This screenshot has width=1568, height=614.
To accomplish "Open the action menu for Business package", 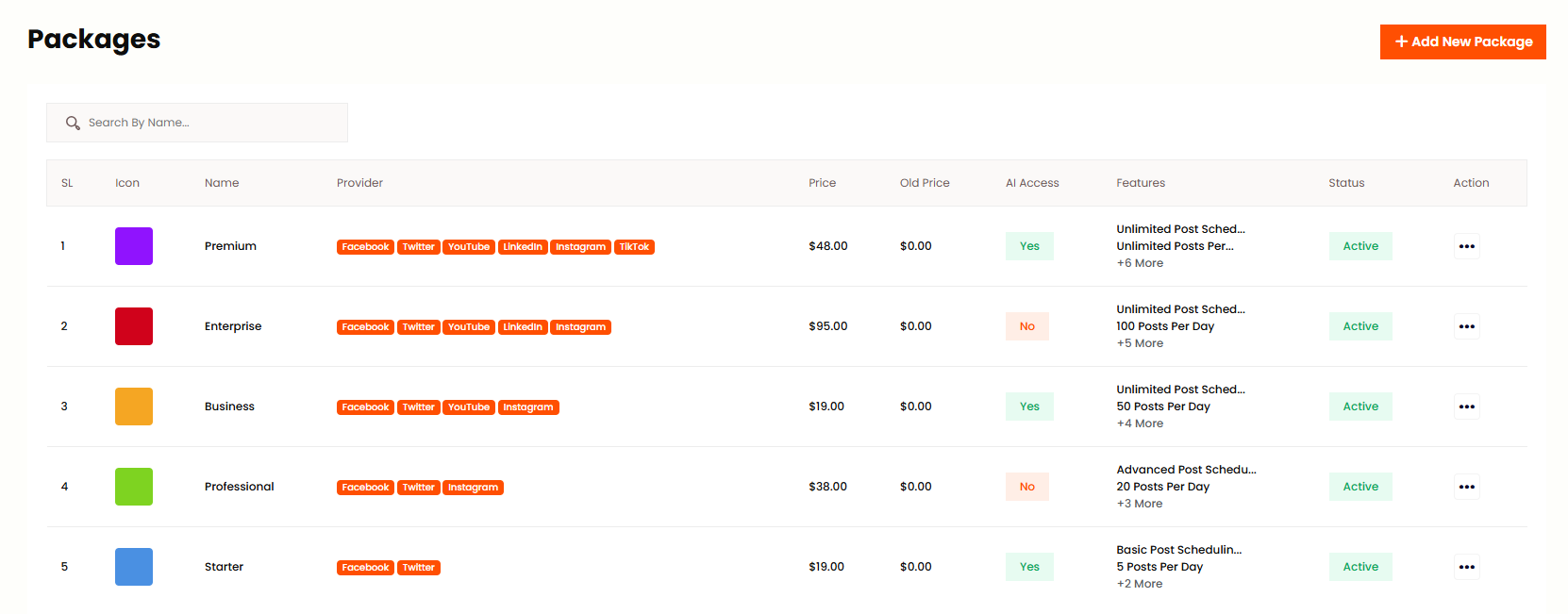I will (x=1466, y=407).
